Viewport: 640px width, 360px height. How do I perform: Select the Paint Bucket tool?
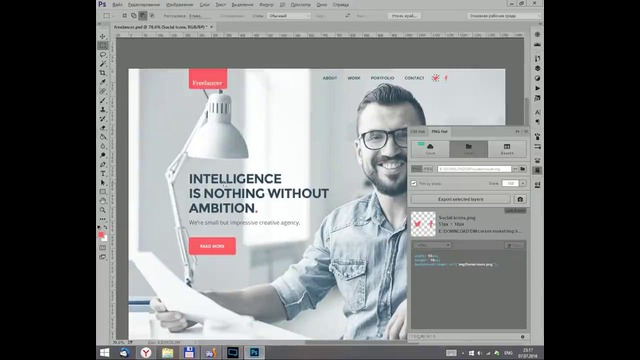coord(103,137)
